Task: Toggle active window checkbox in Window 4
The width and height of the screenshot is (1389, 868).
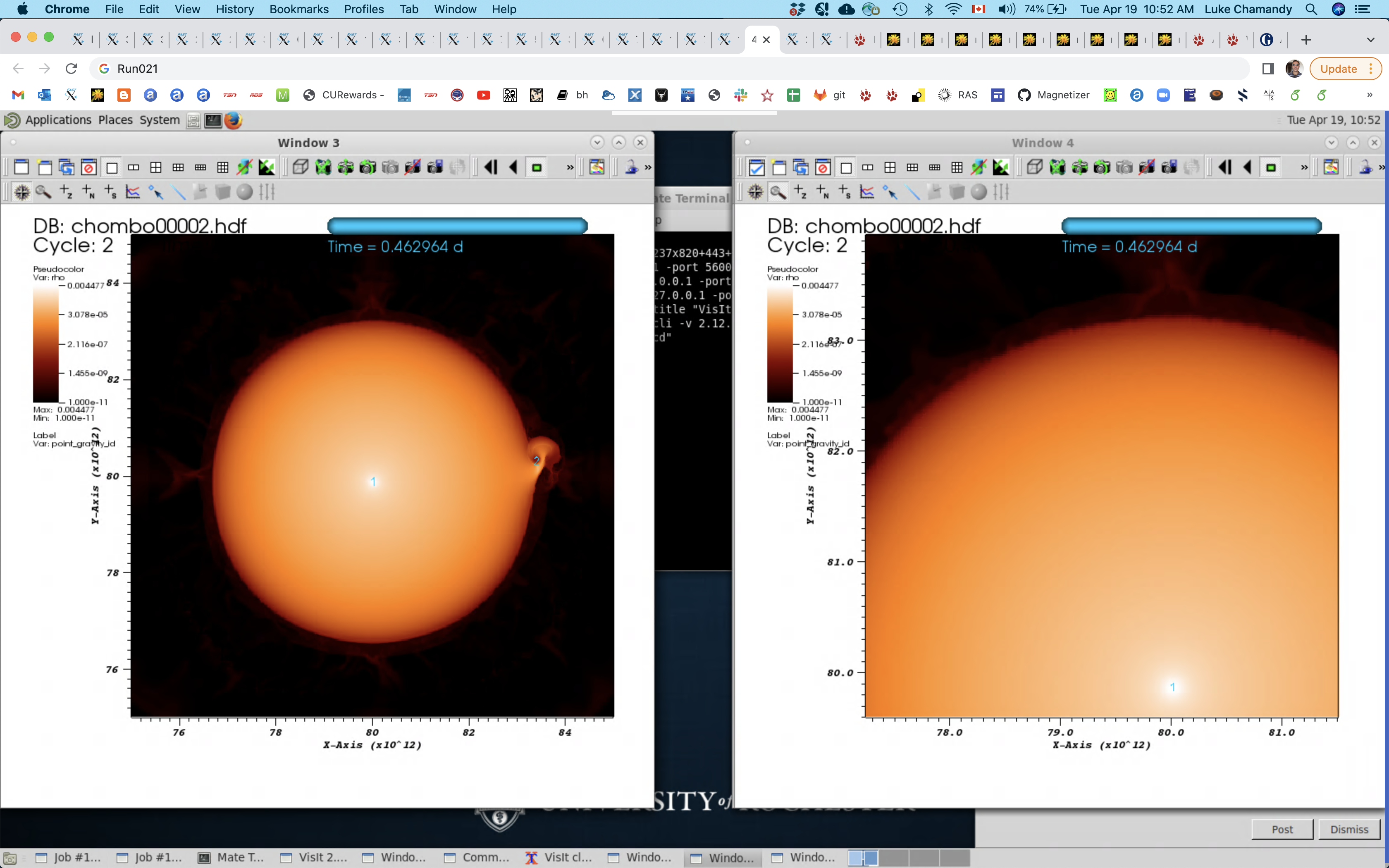Action: [757, 168]
